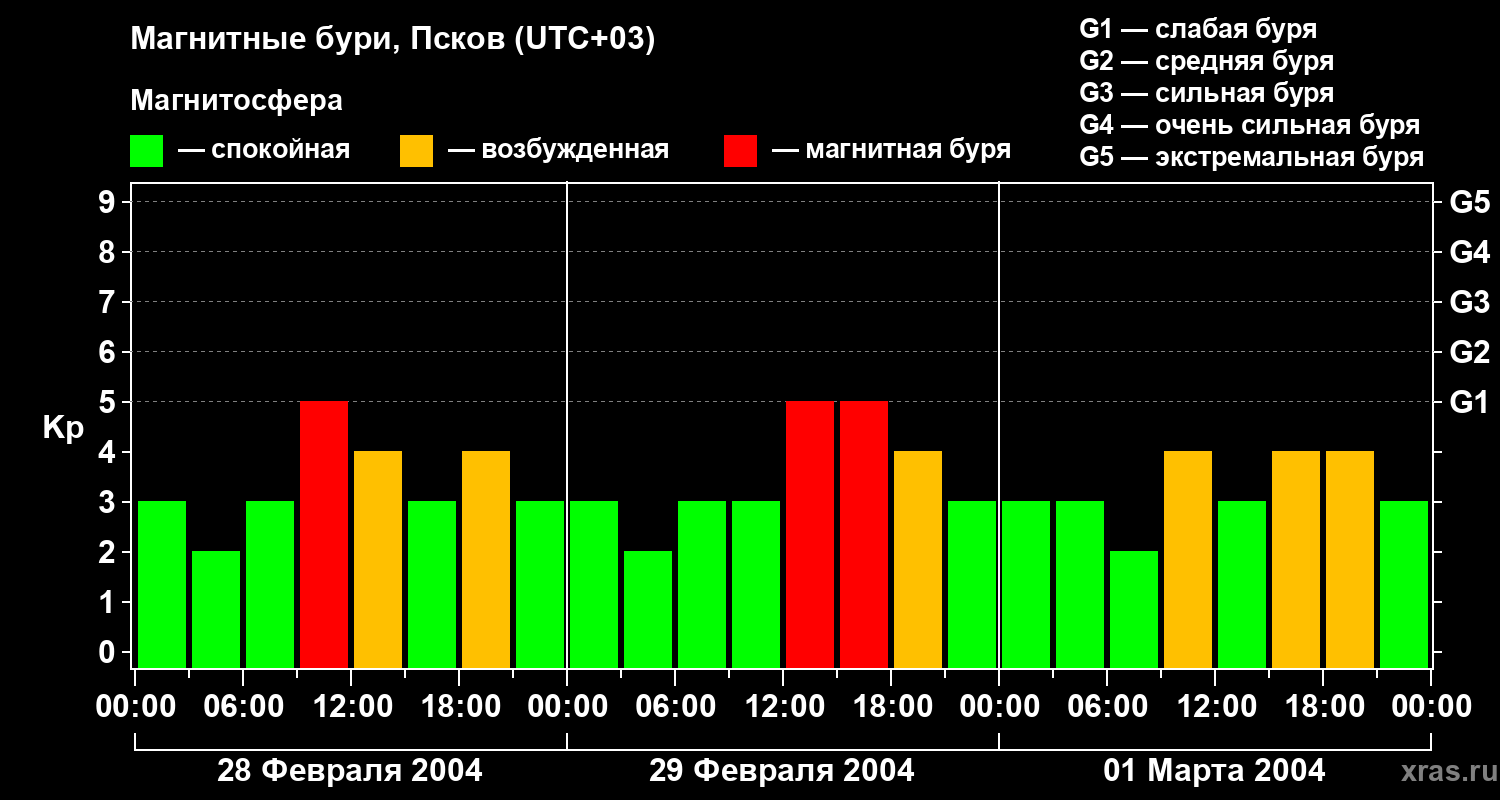Click the 'G3 — сильная буря' legend line
Viewport: 1500px width, 800px height.
click(x=1207, y=93)
